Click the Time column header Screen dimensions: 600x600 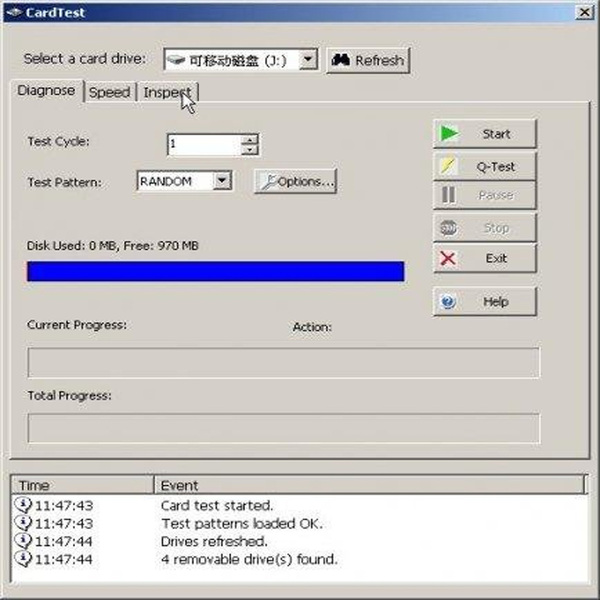click(x=83, y=485)
